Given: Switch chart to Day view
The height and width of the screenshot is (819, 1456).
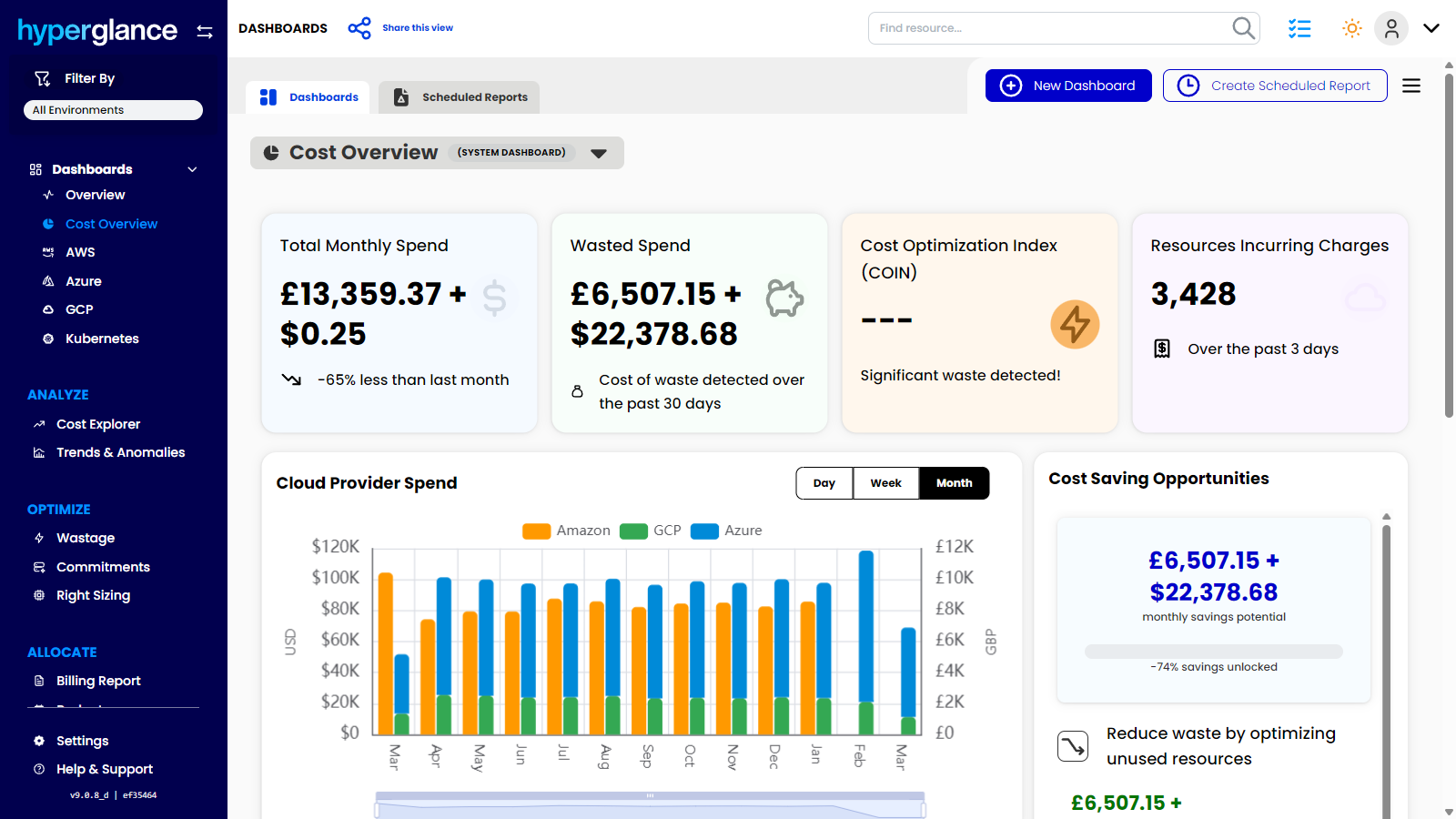Looking at the screenshot, I should pos(824,483).
